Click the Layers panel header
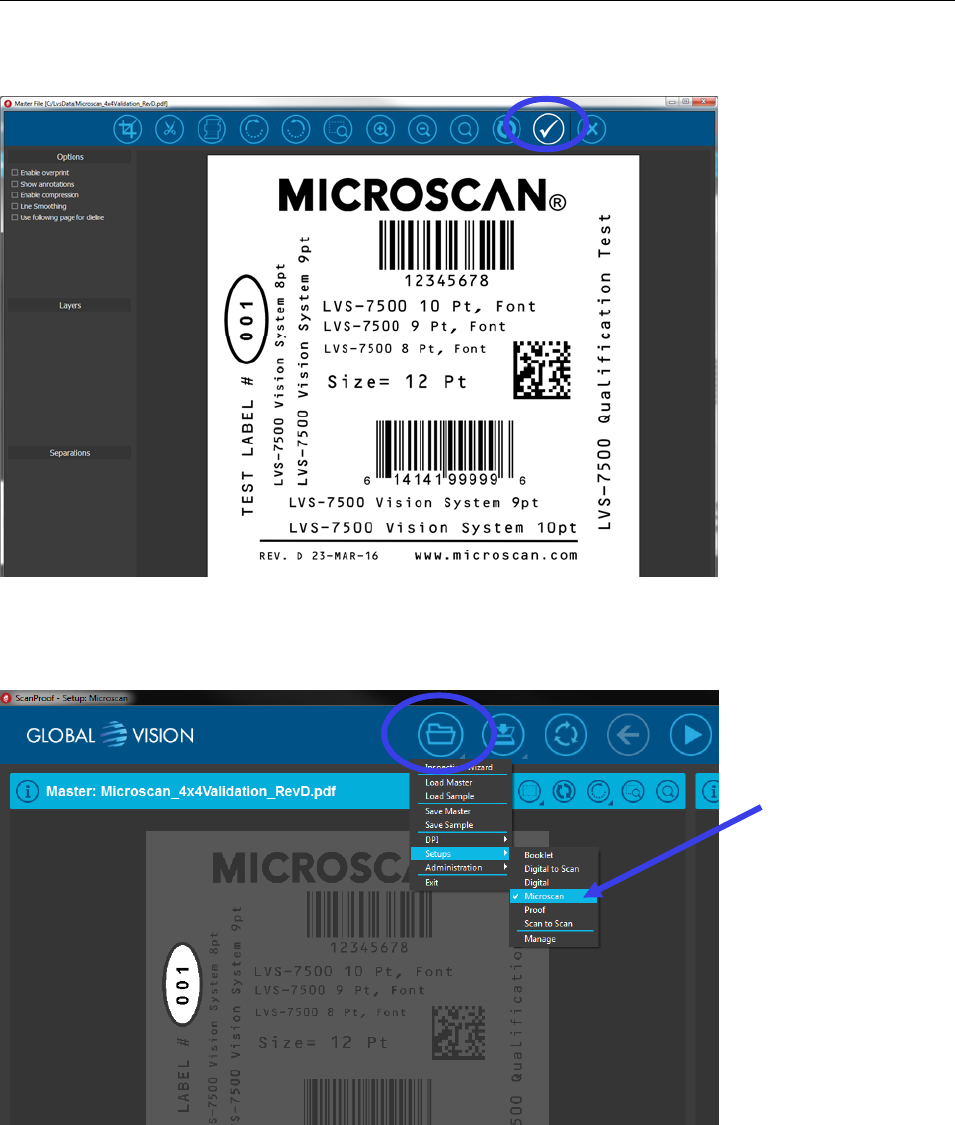This screenshot has height=1125, width=955. [70, 306]
